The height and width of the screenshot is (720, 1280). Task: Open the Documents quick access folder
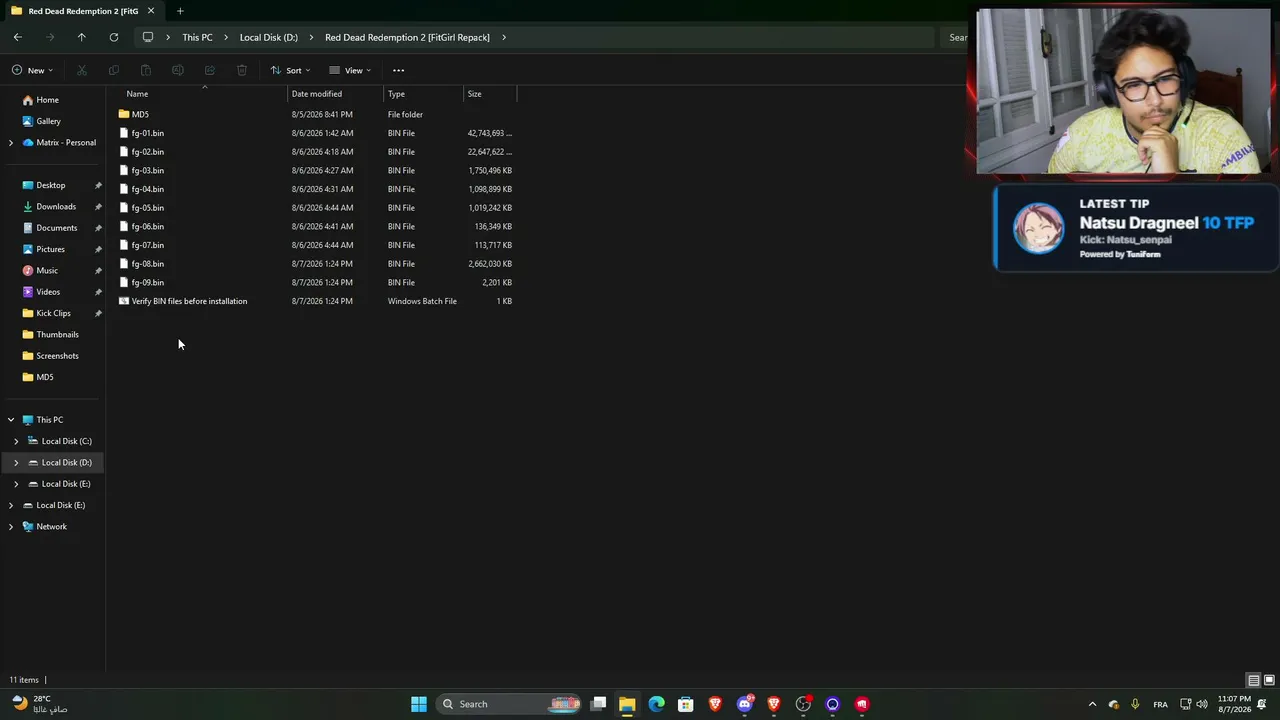(56, 228)
